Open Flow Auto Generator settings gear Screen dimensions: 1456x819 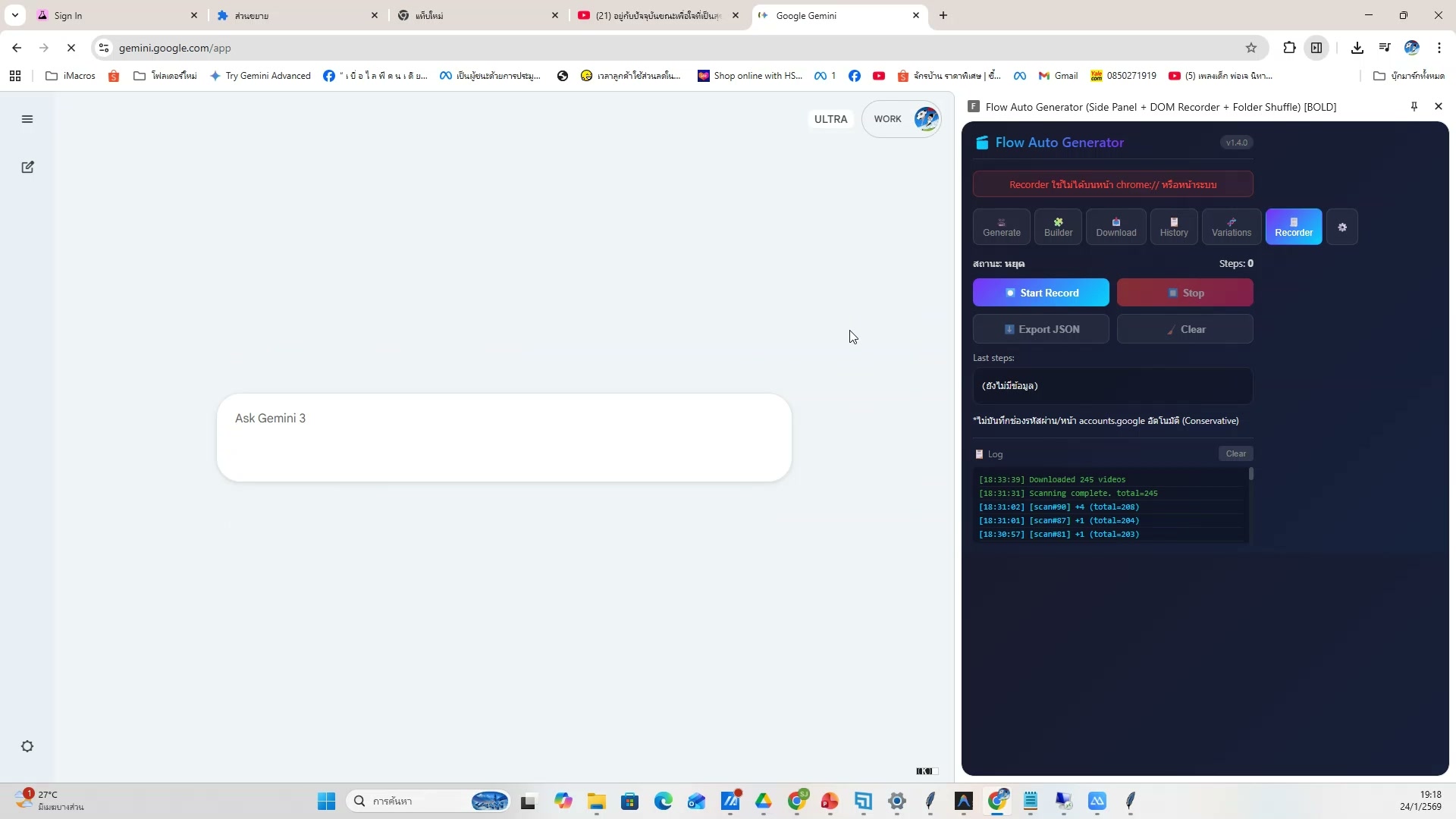(1342, 227)
